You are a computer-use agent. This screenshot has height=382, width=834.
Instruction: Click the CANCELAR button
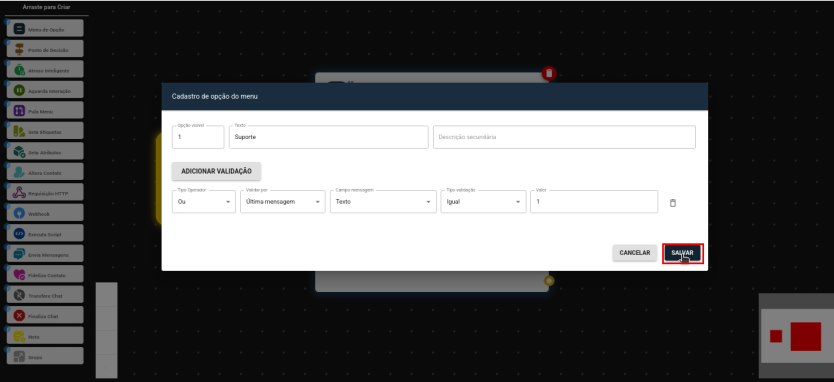click(635, 253)
